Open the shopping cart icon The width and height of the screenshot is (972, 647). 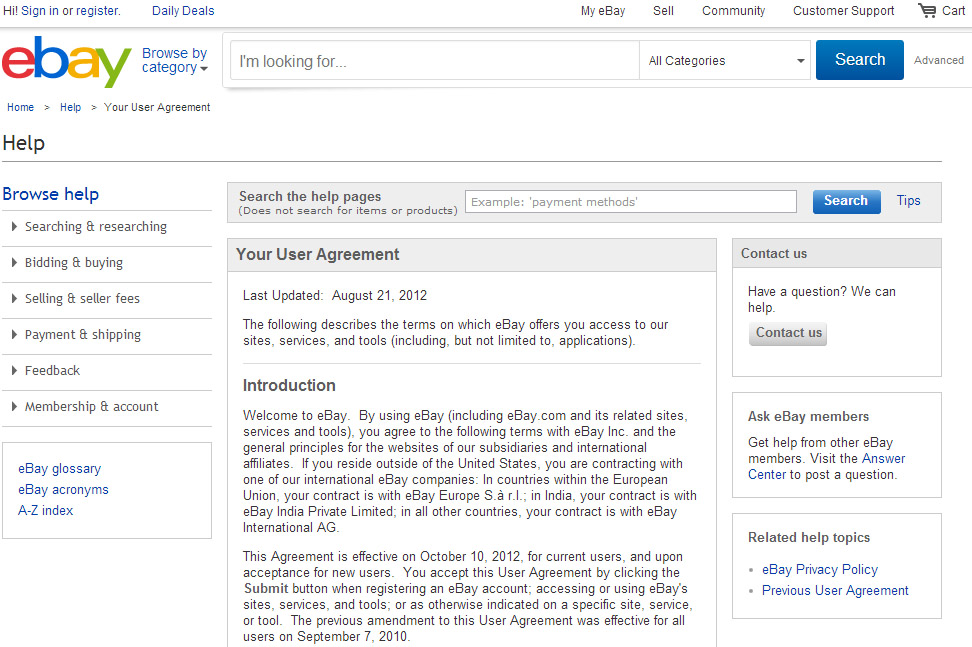point(927,11)
